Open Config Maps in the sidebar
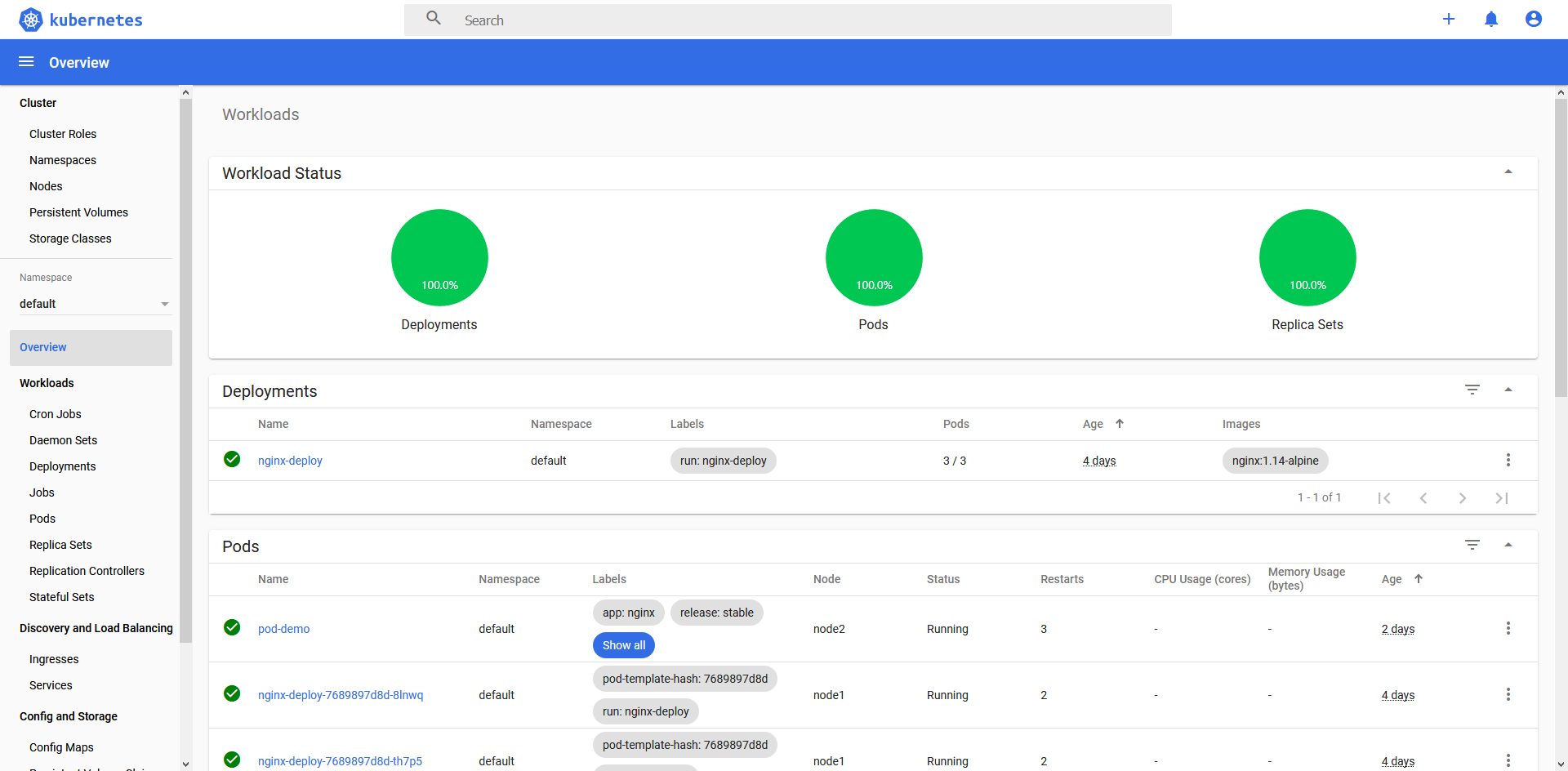1568x771 pixels. [61, 747]
